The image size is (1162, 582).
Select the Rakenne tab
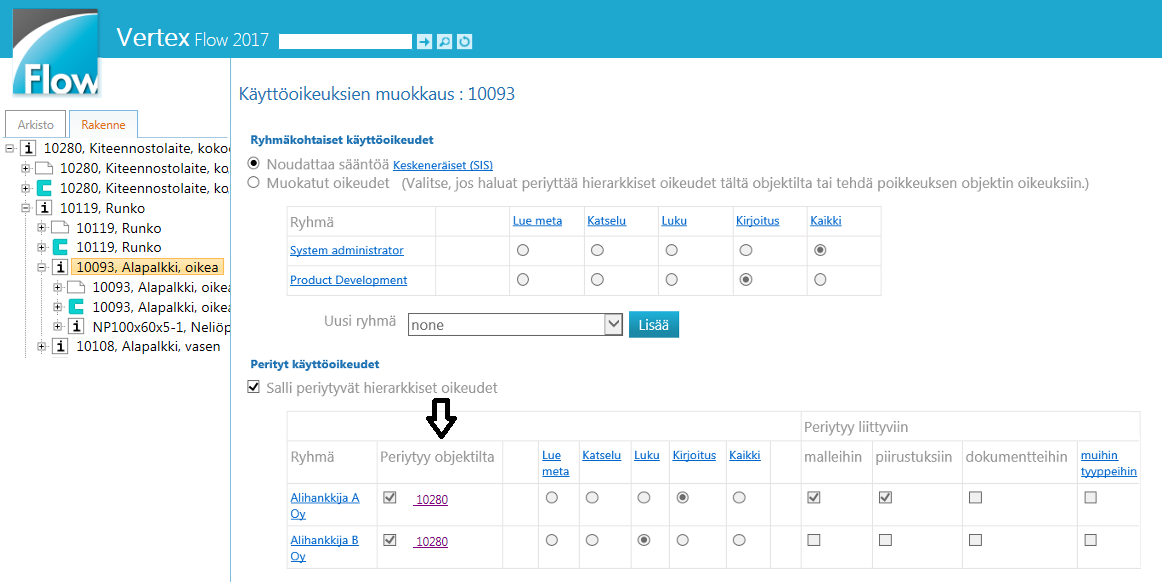pyautogui.click(x=103, y=125)
